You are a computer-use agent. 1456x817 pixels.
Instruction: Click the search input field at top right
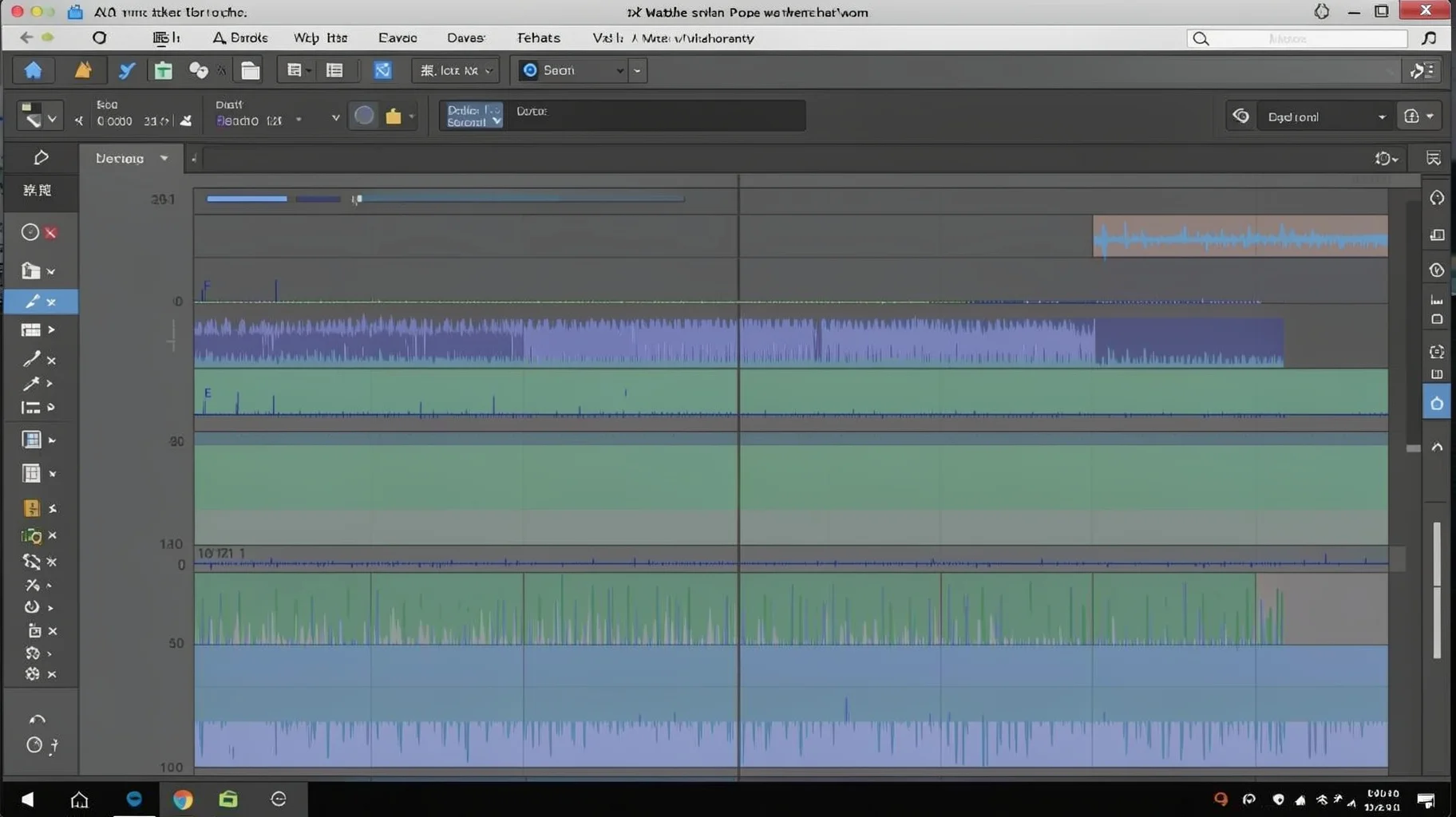tap(1297, 38)
